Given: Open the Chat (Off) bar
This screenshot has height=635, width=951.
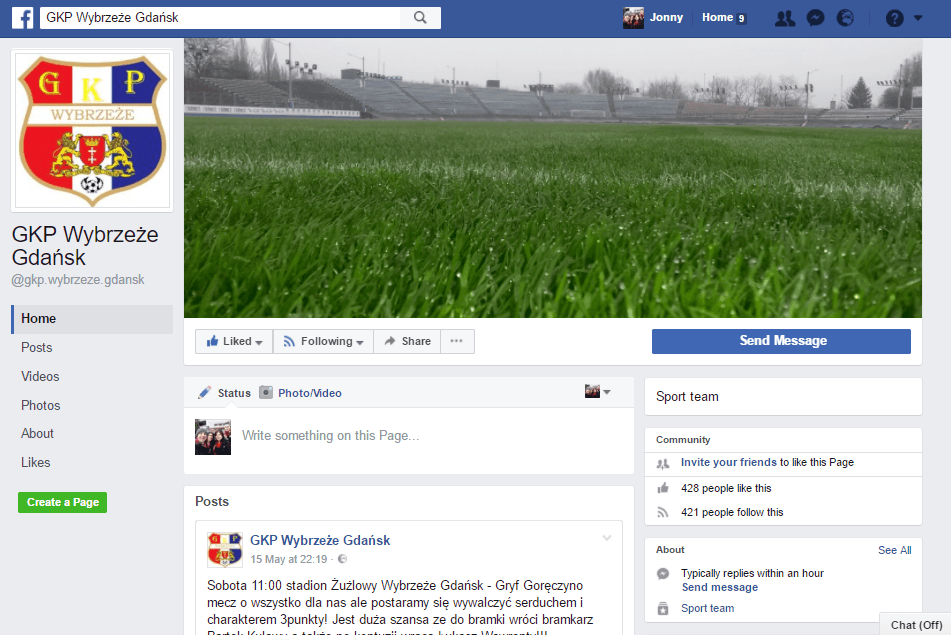Looking at the screenshot, I should (x=915, y=625).
